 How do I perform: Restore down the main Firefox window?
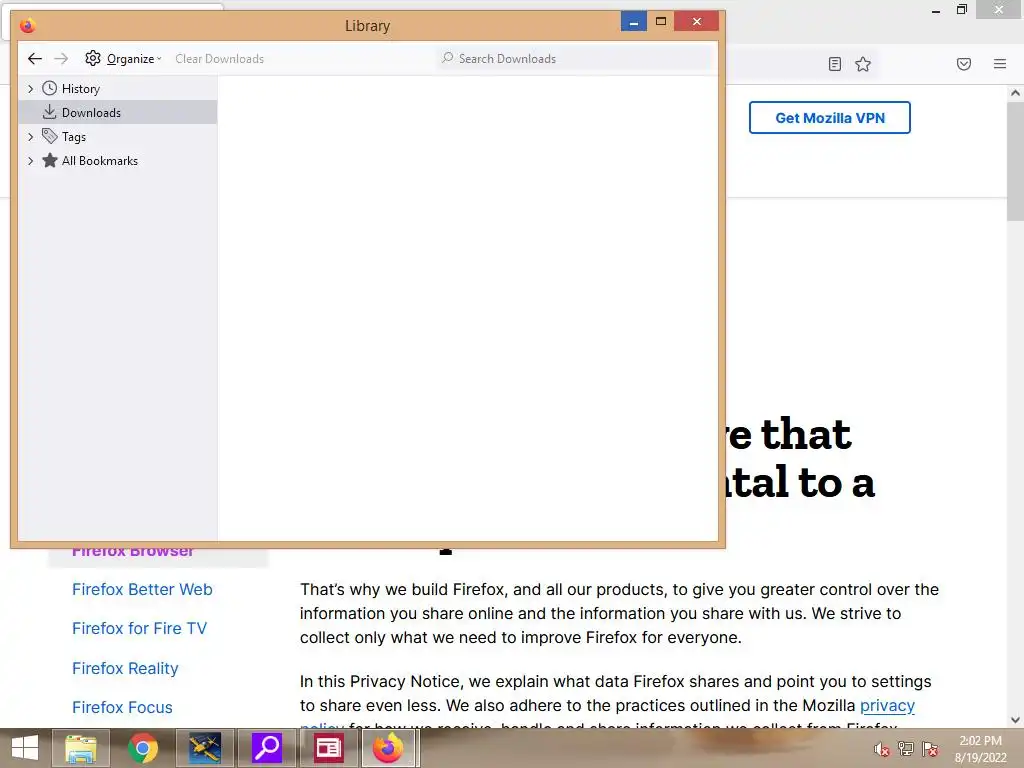[x=961, y=10]
